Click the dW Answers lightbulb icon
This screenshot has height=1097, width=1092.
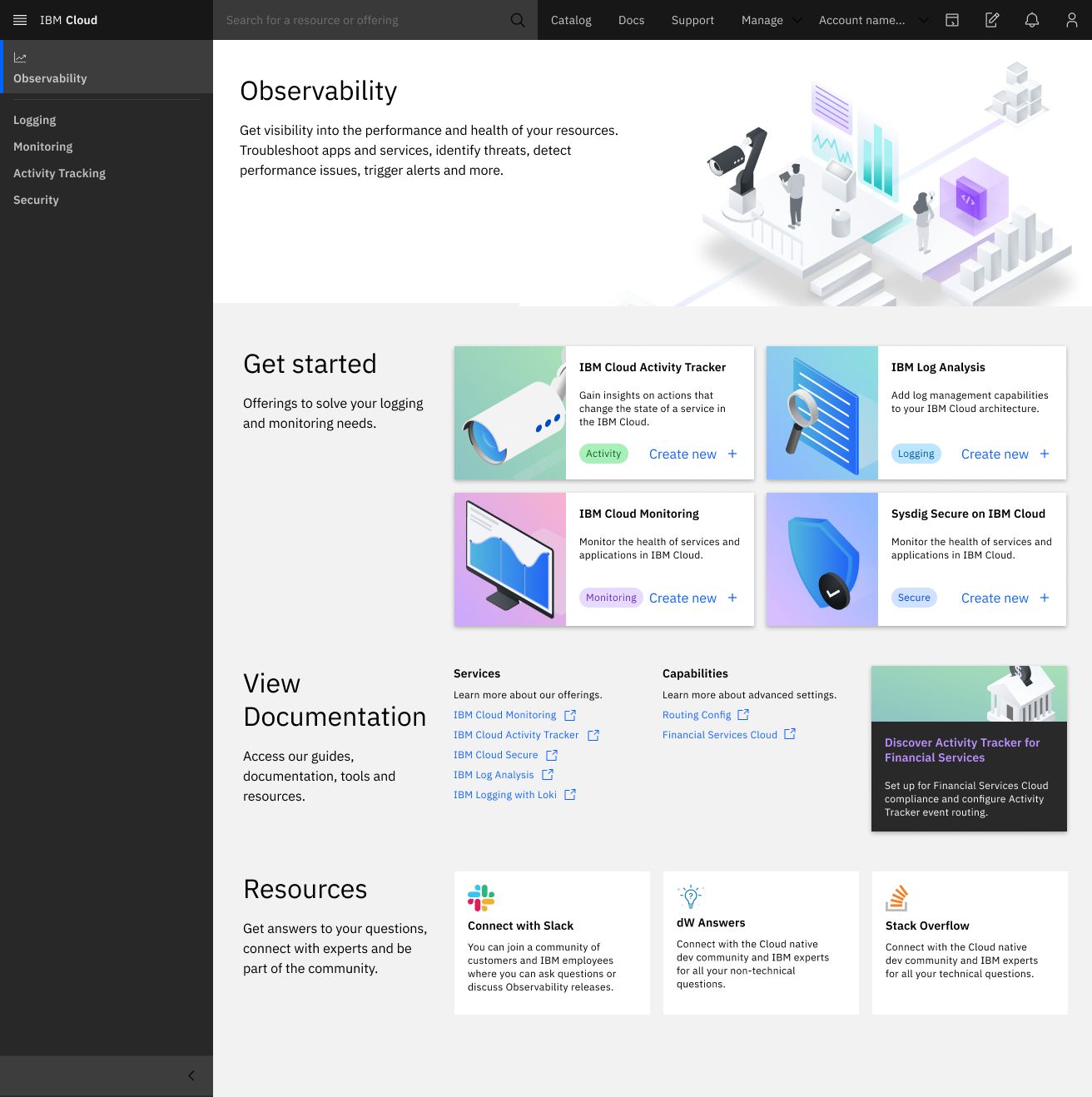coord(691,896)
